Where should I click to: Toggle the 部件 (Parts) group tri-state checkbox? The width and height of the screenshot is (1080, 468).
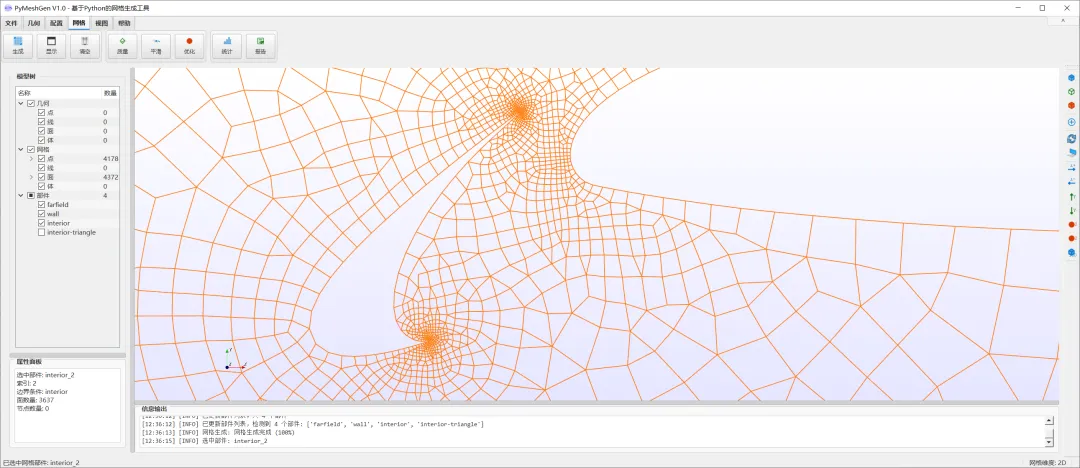31,196
